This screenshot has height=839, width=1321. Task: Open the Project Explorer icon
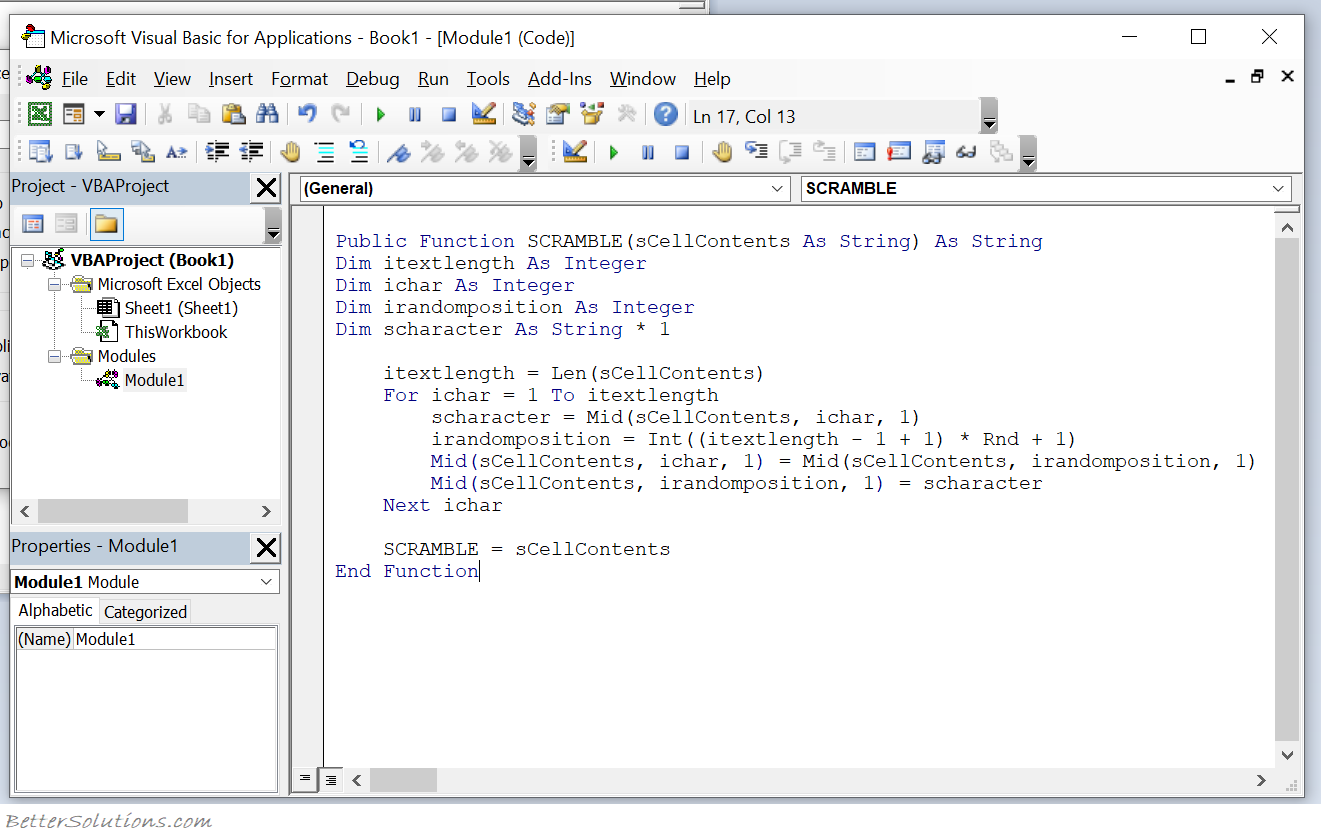(x=524, y=114)
